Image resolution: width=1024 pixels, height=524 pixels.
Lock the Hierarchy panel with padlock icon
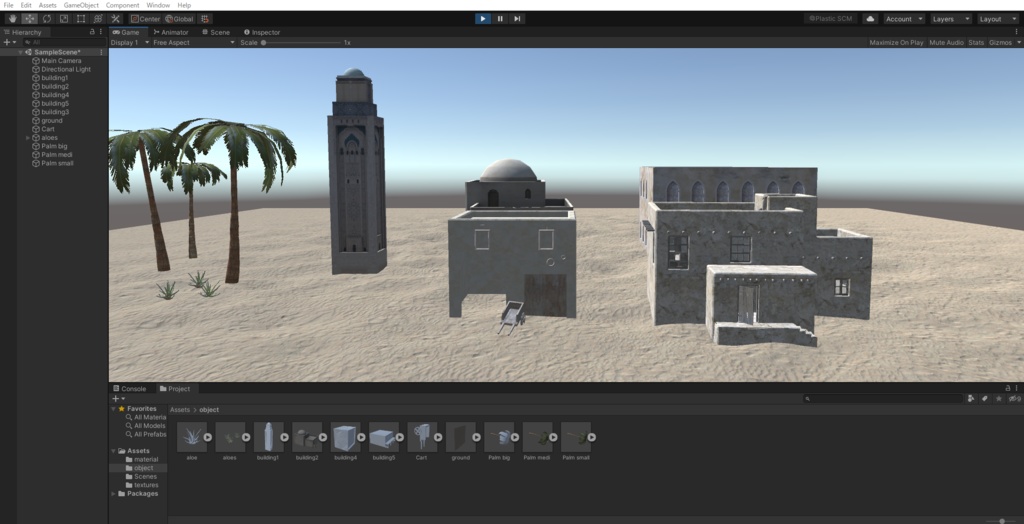click(x=92, y=31)
